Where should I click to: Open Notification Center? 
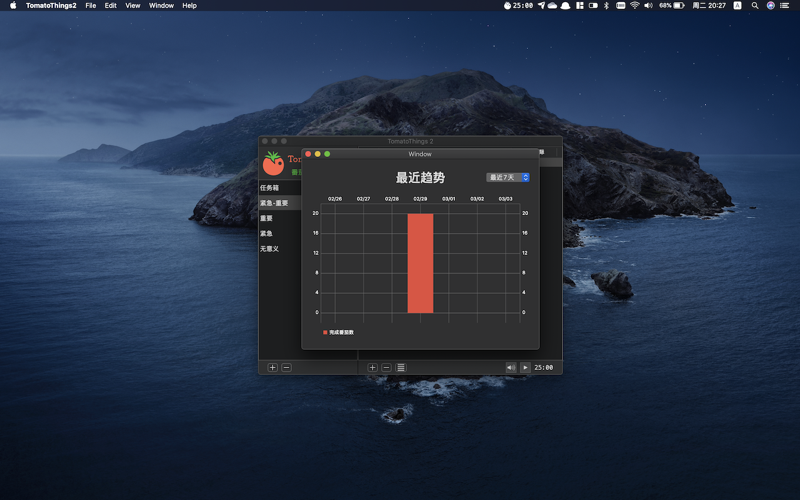[x=785, y=6]
